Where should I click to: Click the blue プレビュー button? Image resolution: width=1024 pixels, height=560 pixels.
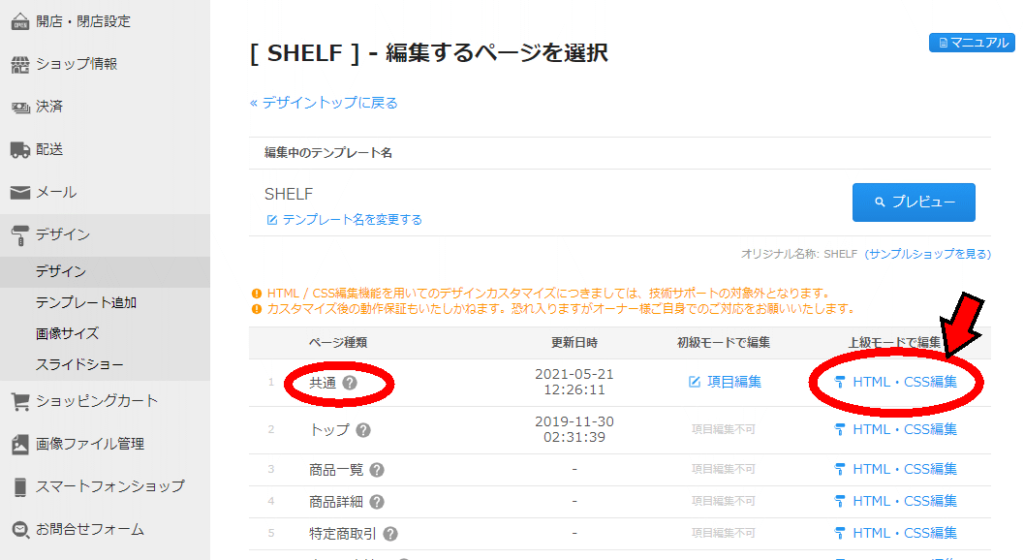[x=914, y=202]
